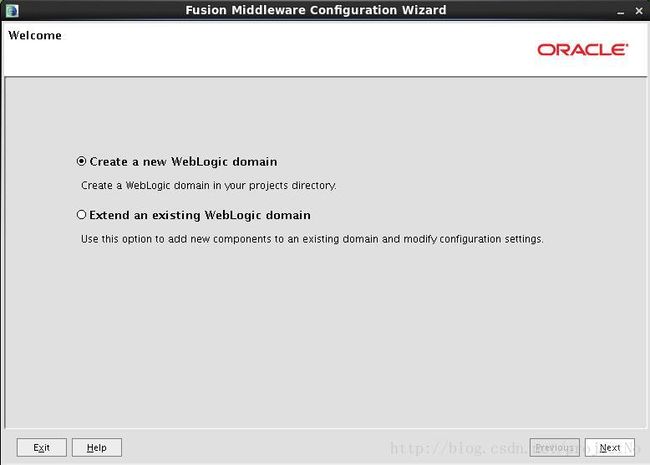Click the blank white header area beside Welcome

(290, 50)
